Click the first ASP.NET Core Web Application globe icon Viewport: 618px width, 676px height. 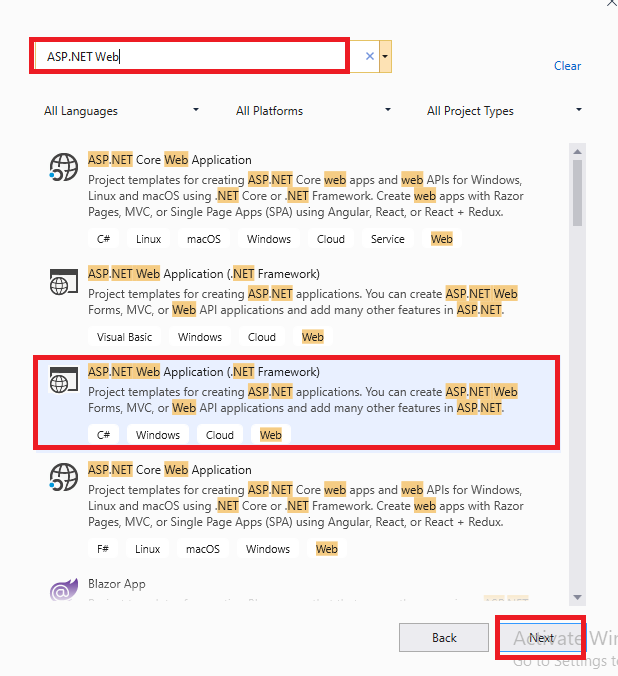(x=64, y=167)
